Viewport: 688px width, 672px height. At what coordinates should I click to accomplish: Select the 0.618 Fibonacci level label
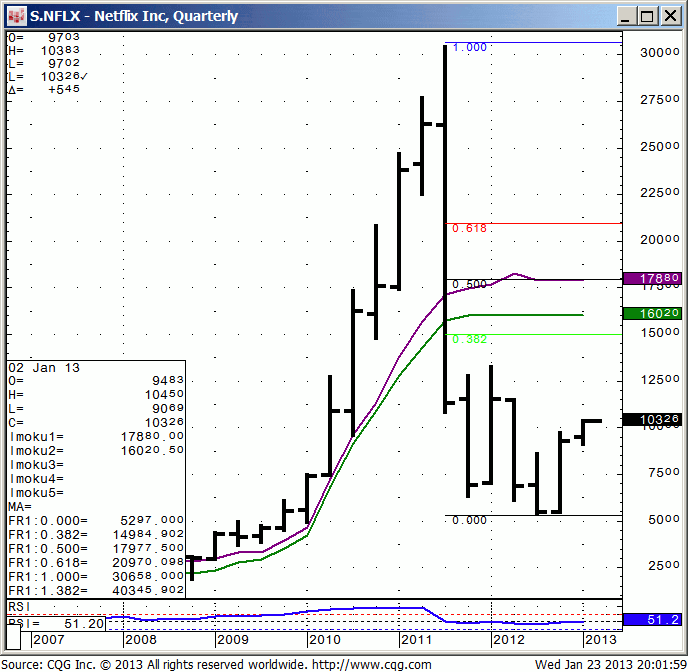click(x=469, y=228)
